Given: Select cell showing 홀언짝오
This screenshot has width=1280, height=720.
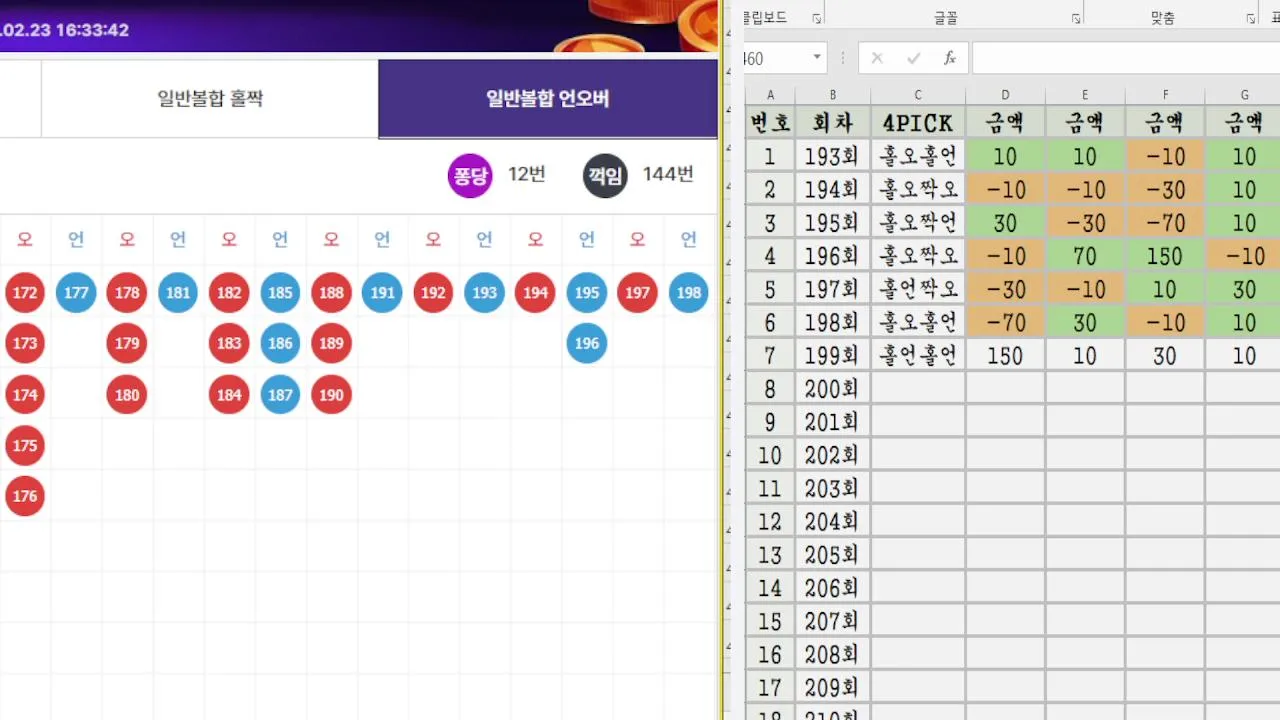Looking at the screenshot, I should click(x=918, y=289).
